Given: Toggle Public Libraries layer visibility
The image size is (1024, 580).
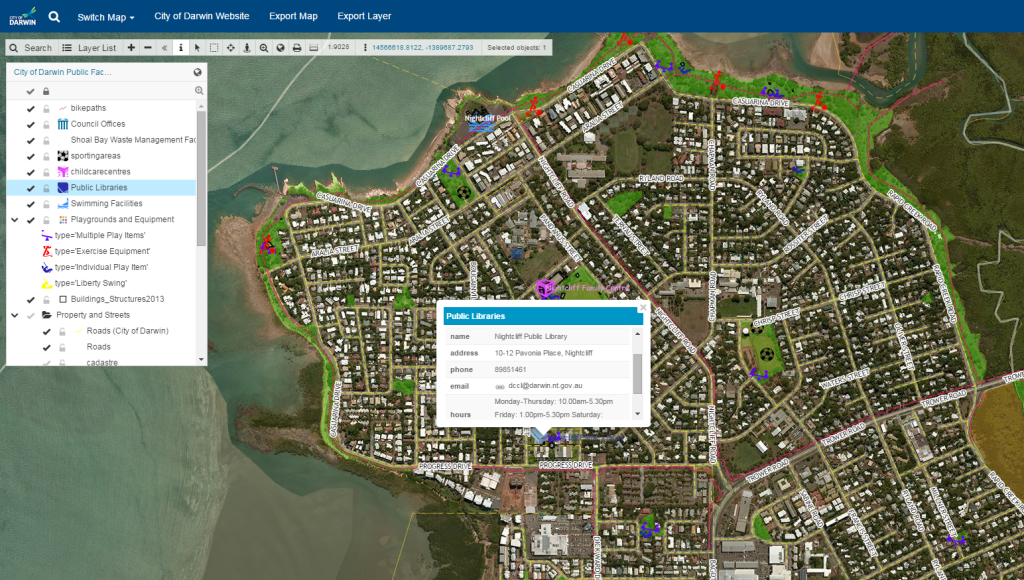Looking at the screenshot, I should click(x=30, y=188).
